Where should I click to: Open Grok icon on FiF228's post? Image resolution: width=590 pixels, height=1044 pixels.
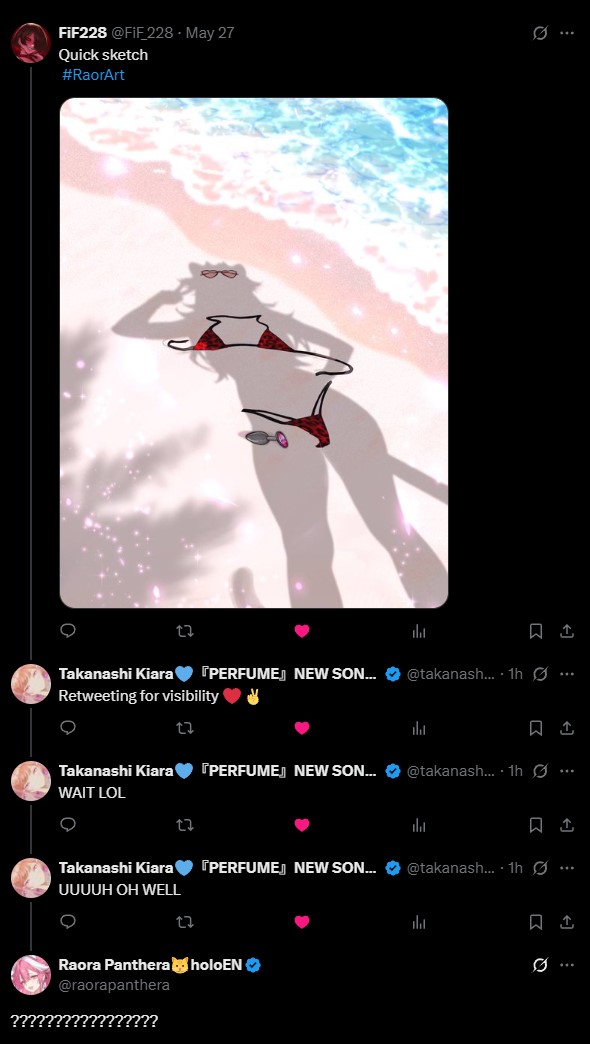pos(540,33)
